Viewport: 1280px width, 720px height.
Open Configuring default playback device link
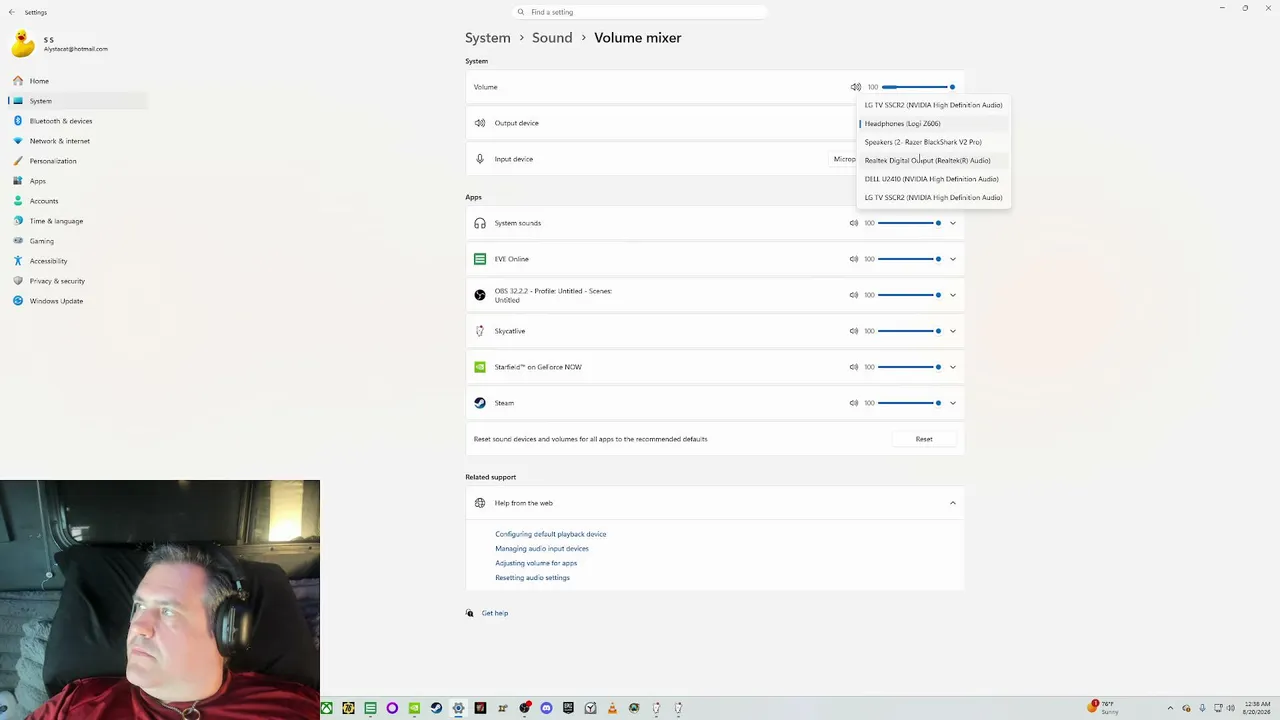coord(551,534)
